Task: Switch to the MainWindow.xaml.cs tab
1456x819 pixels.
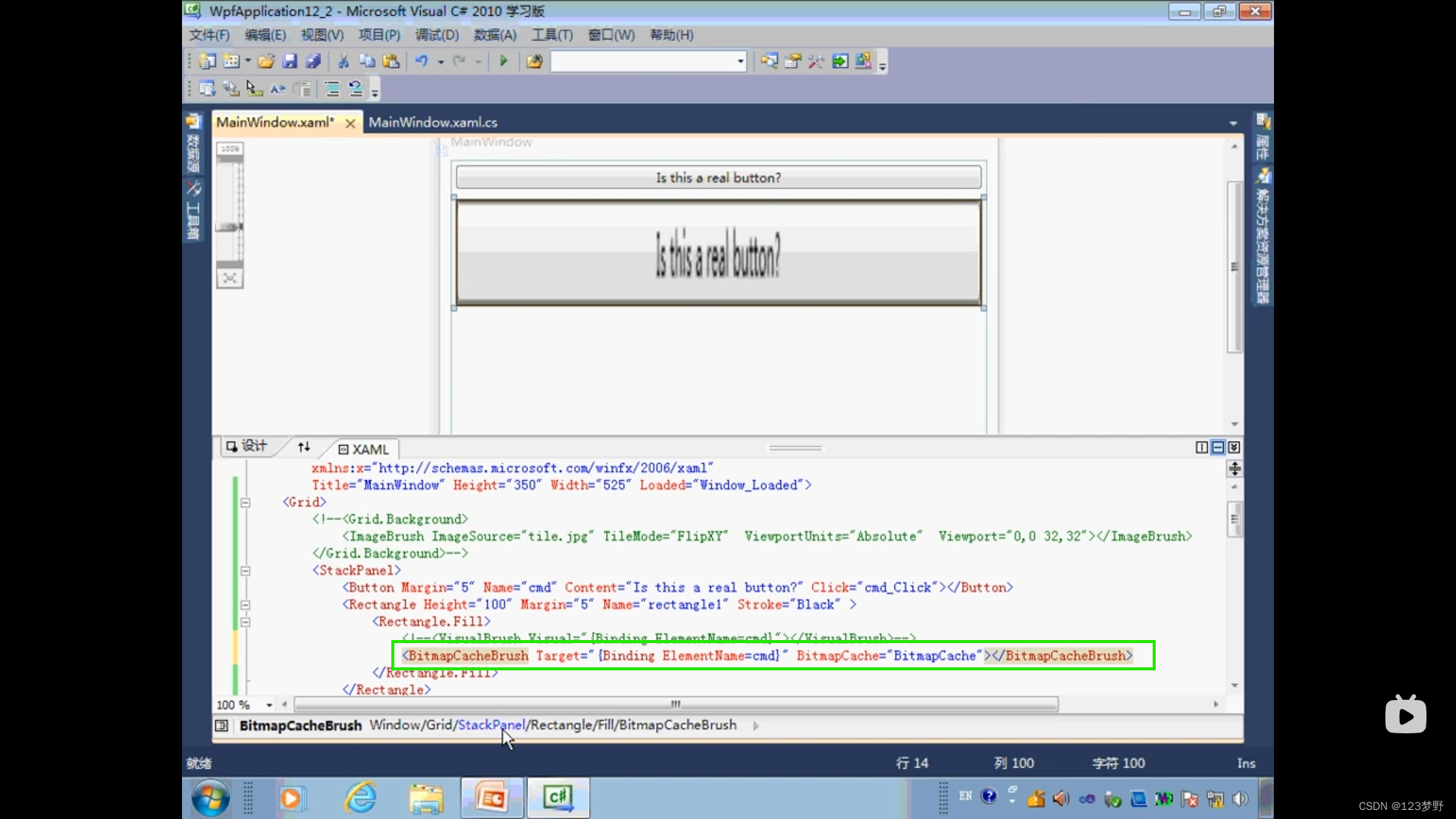Action: tap(433, 122)
